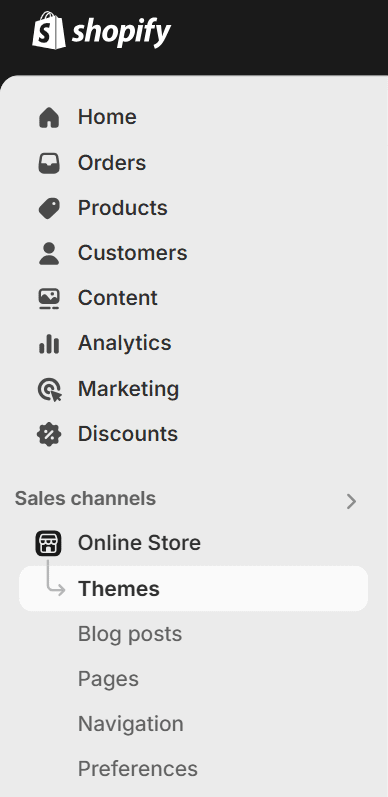Click the Home house icon
This screenshot has width=388, height=797.
(49, 117)
